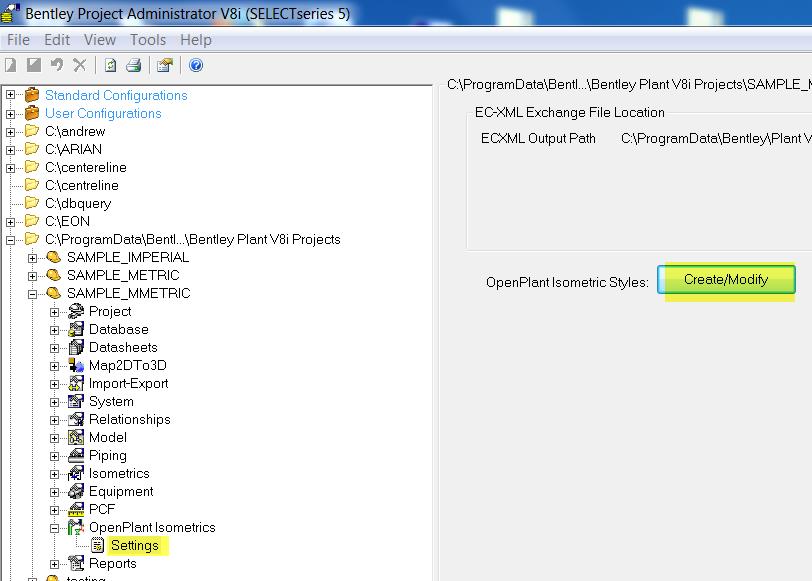Click the Model node icon

76,437
